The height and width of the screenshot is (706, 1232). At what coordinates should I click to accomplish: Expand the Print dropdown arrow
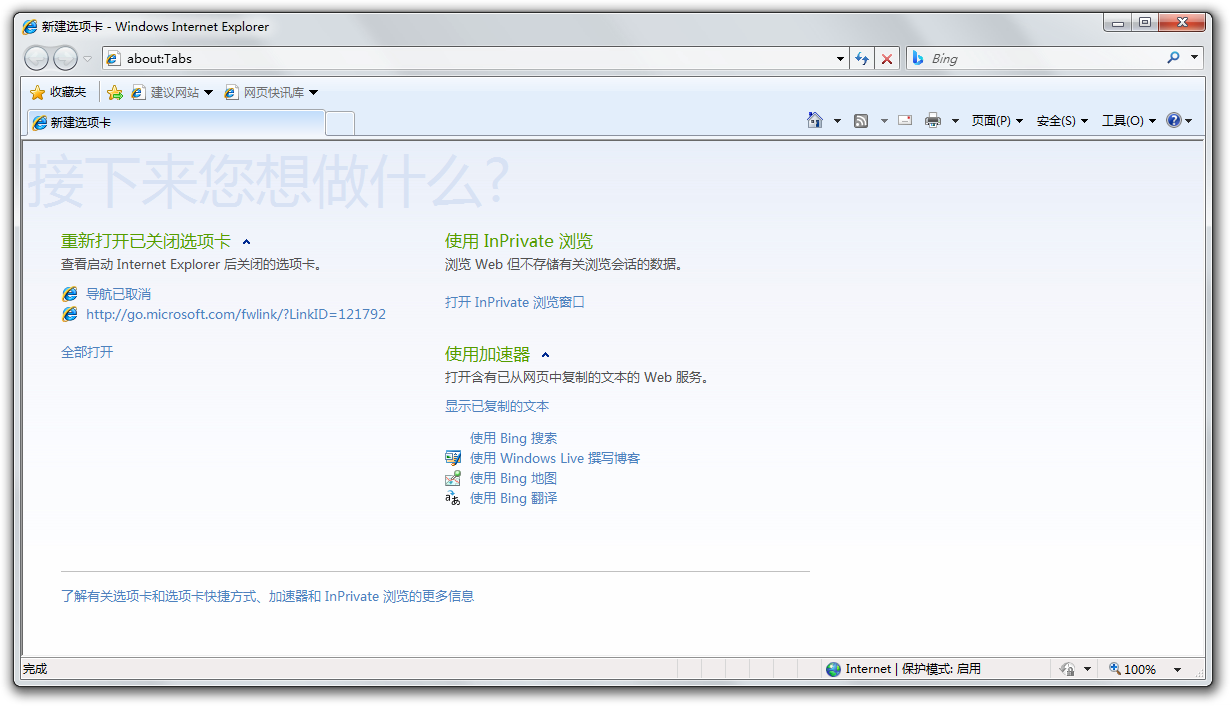pos(955,121)
